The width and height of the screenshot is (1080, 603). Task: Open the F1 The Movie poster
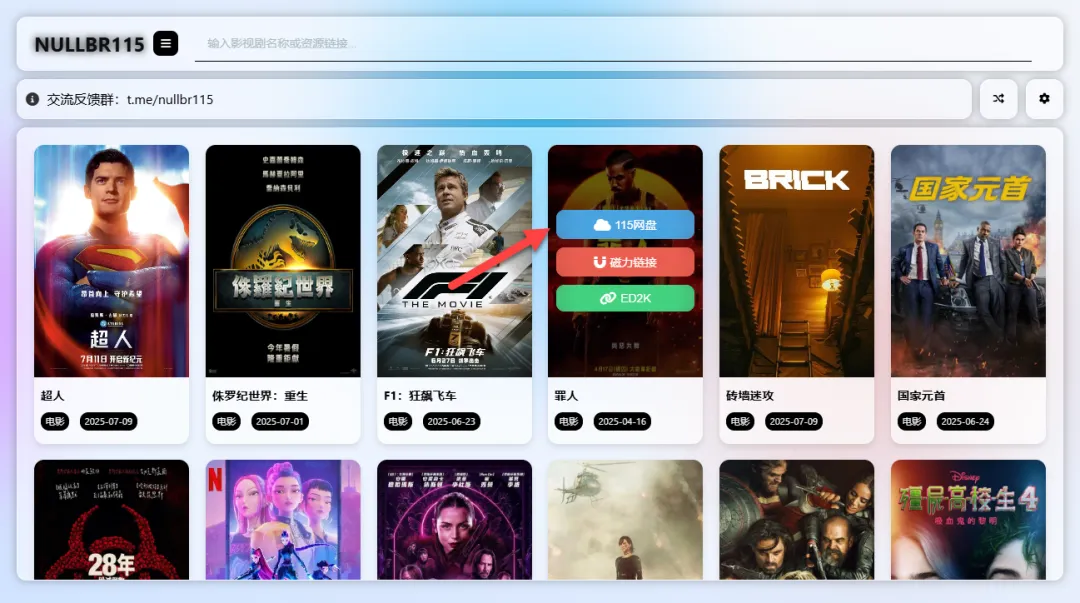click(455, 260)
